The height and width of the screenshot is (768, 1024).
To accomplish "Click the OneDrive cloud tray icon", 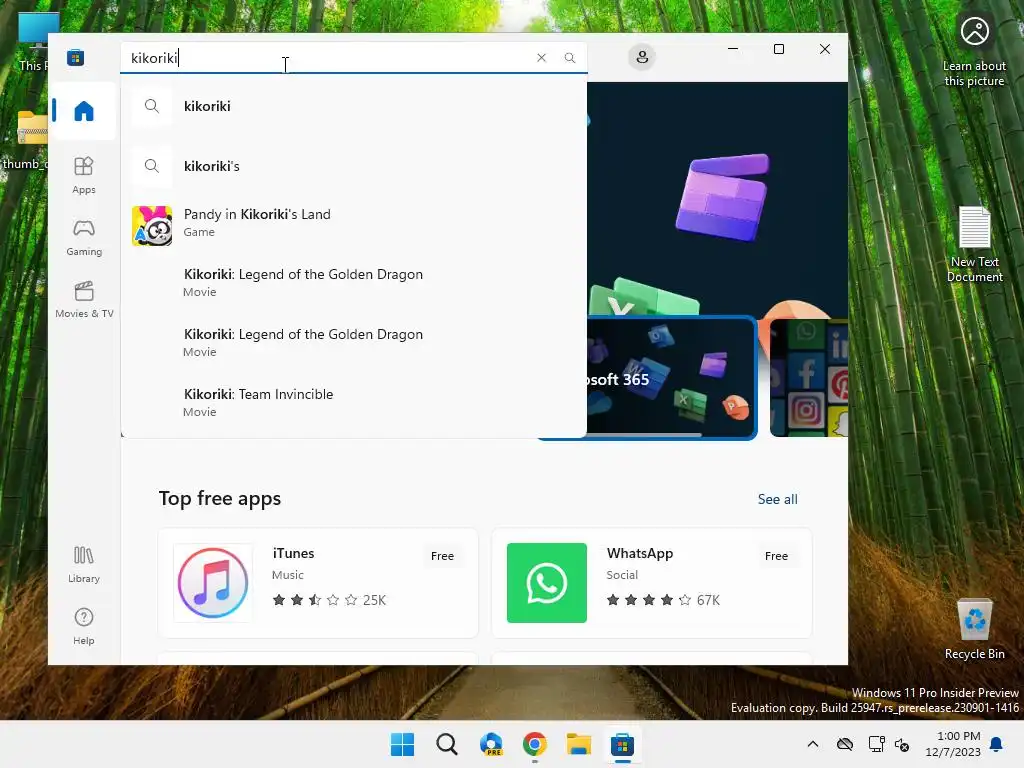I will 844,744.
